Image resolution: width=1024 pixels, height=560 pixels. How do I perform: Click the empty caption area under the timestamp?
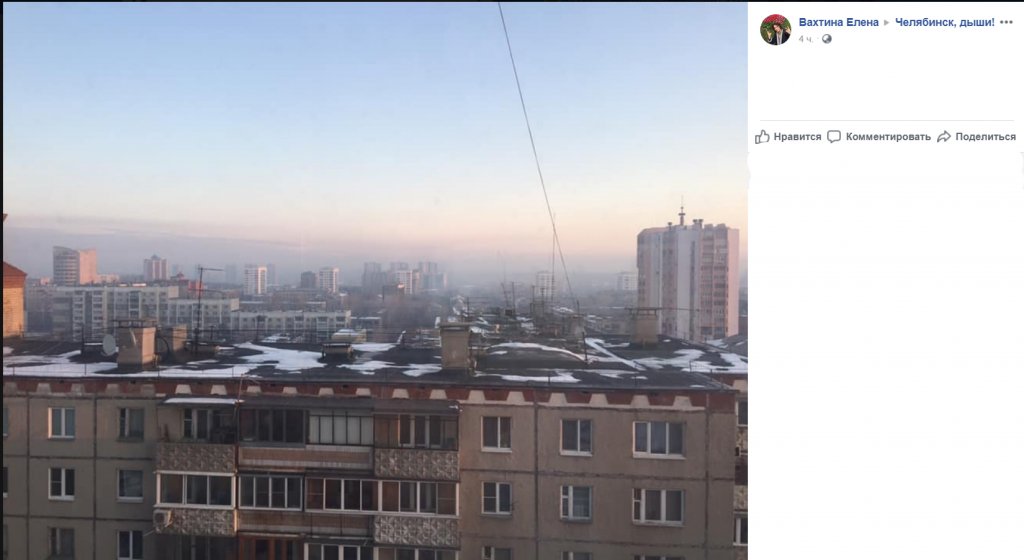click(886, 82)
